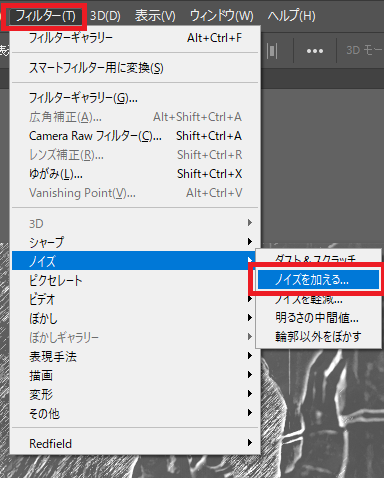Screen dimensions: 384x478
Task: Choose ノイズを加える... option
Action: tap(319, 280)
